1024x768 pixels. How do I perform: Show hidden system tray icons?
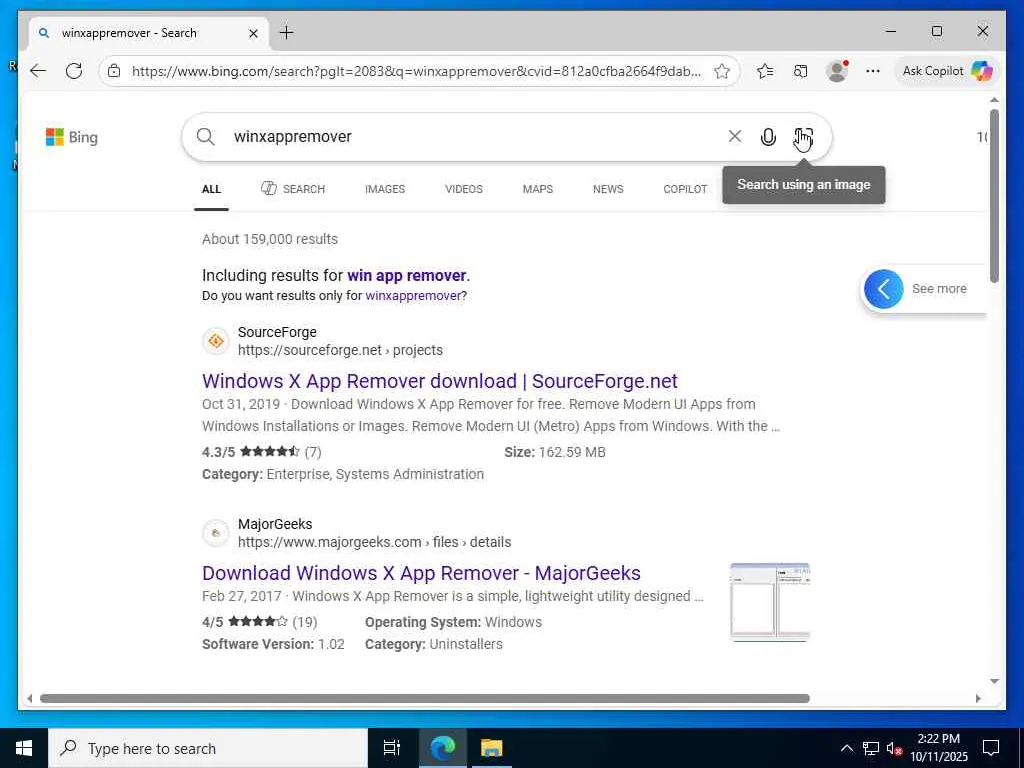click(x=846, y=748)
